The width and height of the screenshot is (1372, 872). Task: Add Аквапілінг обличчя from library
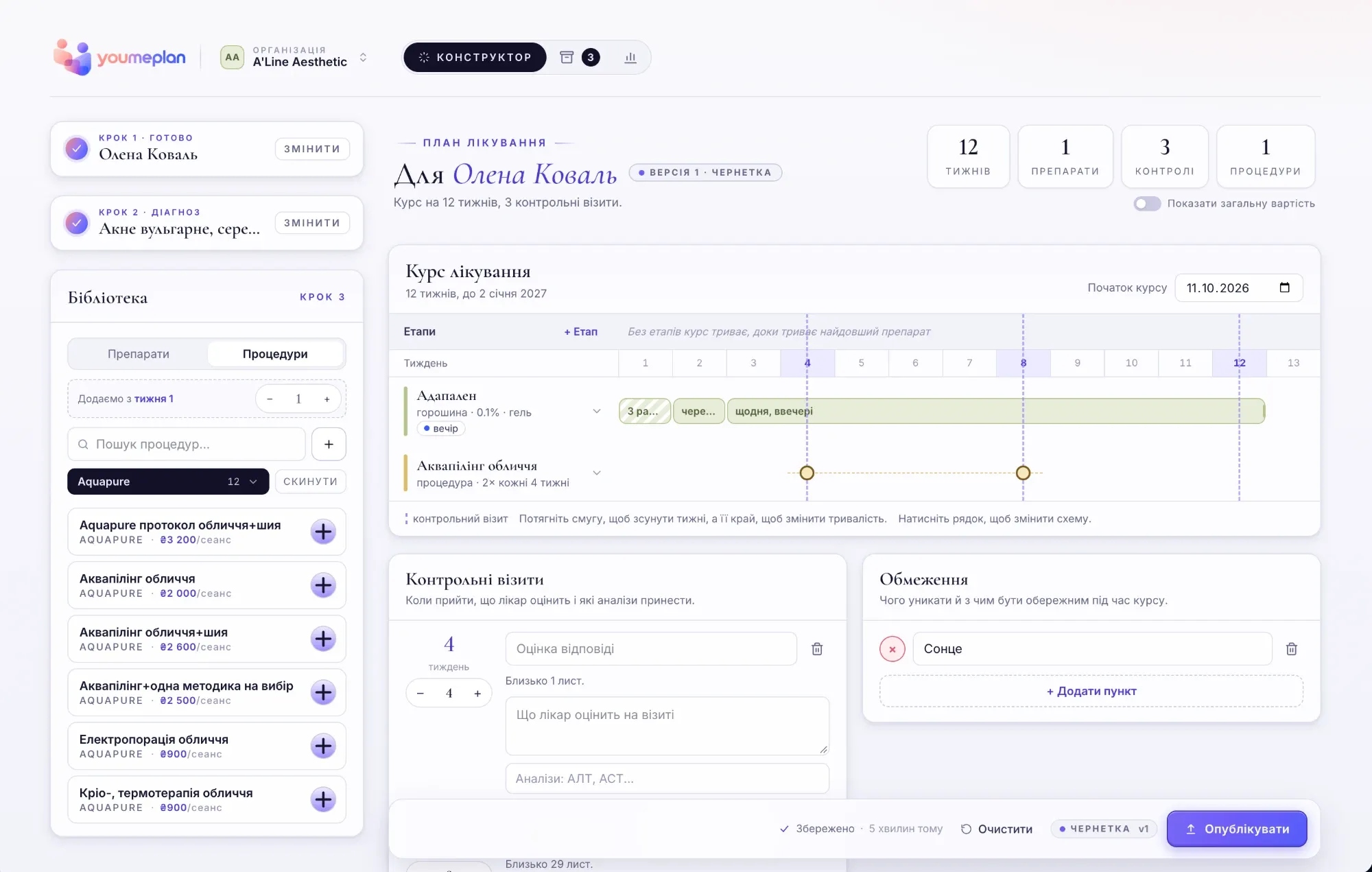click(x=323, y=585)
